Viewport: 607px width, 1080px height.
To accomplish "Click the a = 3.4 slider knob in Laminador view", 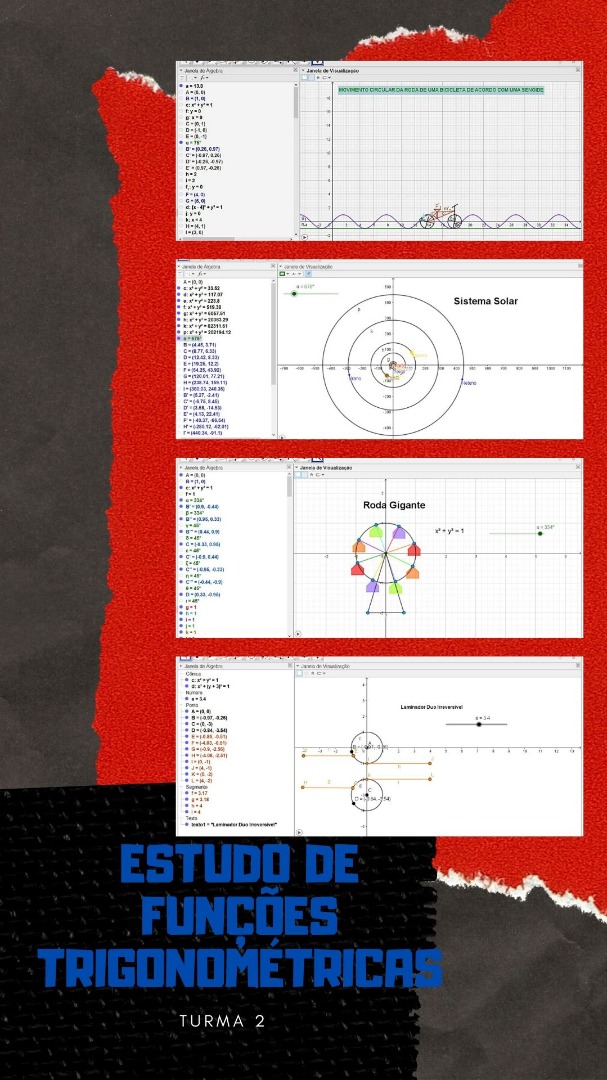I will coord(479,723).
